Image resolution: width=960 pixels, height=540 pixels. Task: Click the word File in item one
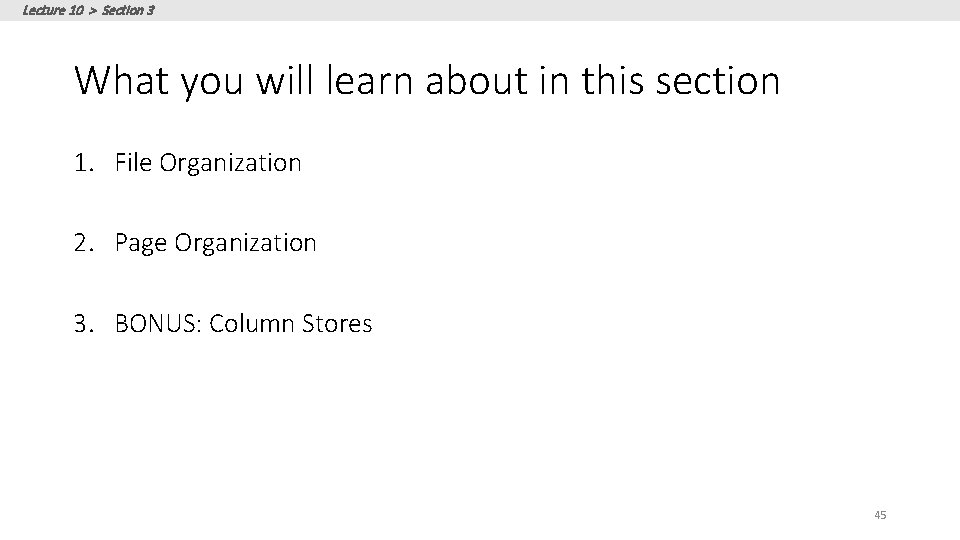tap(130, 162)
